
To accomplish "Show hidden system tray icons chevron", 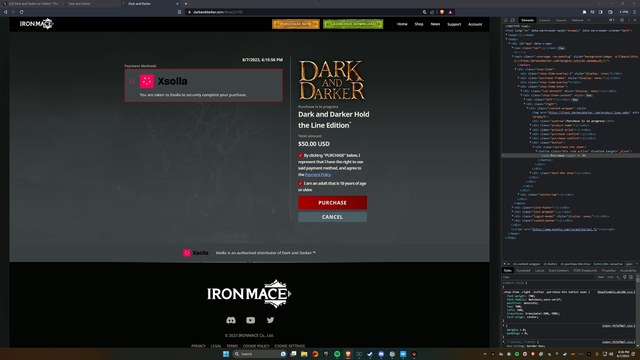I will coord(485,354).
